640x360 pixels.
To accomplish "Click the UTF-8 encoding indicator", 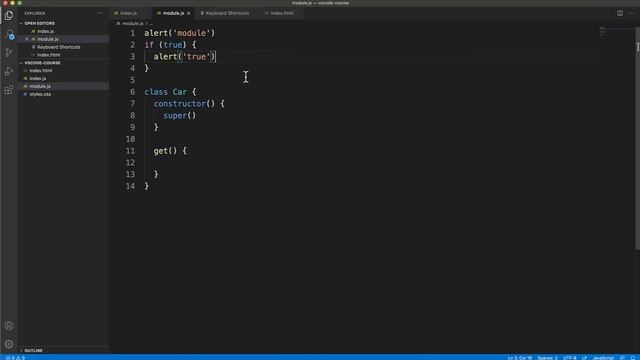I will [x=569, y=358].
